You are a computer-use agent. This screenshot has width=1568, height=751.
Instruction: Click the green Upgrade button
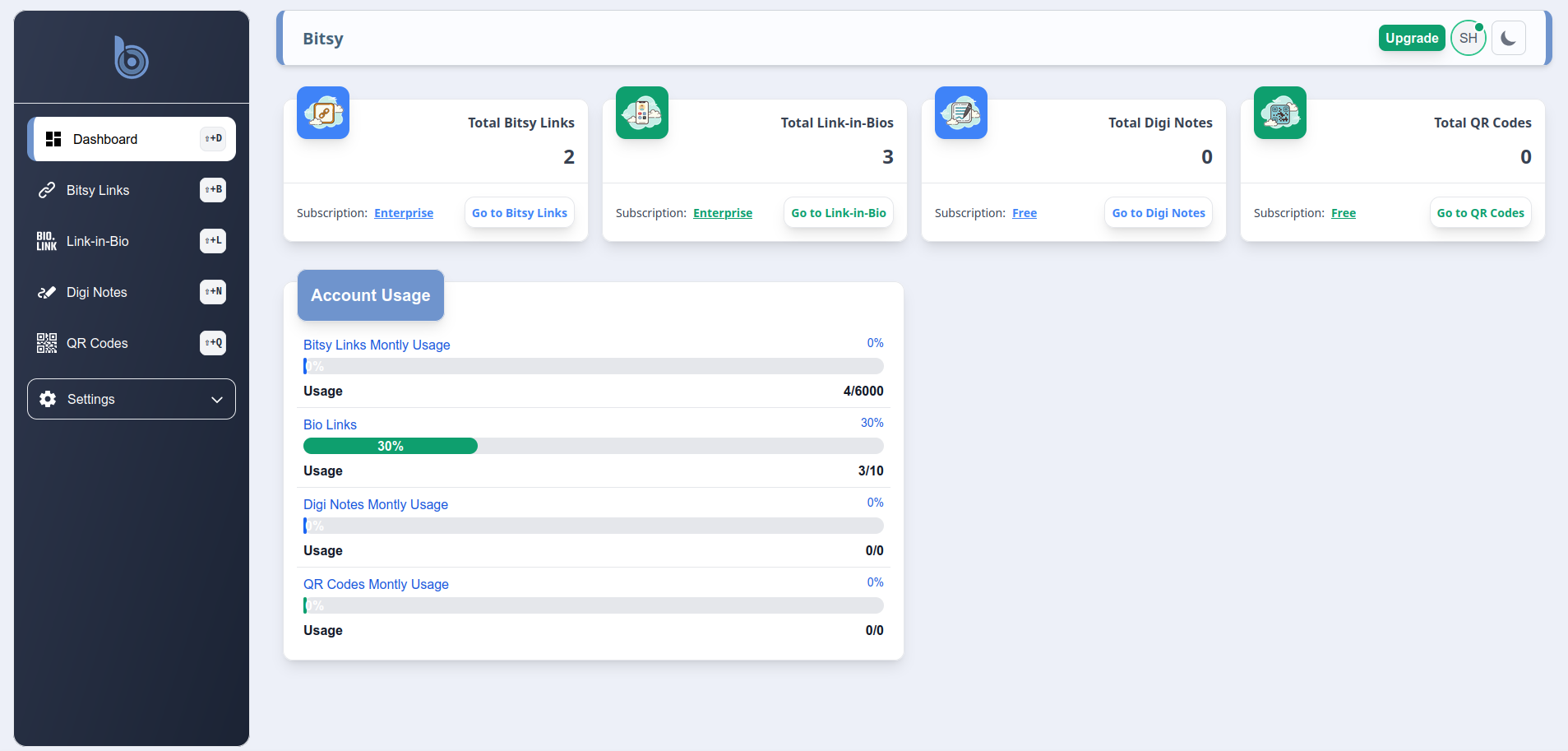coord(1412,39)
